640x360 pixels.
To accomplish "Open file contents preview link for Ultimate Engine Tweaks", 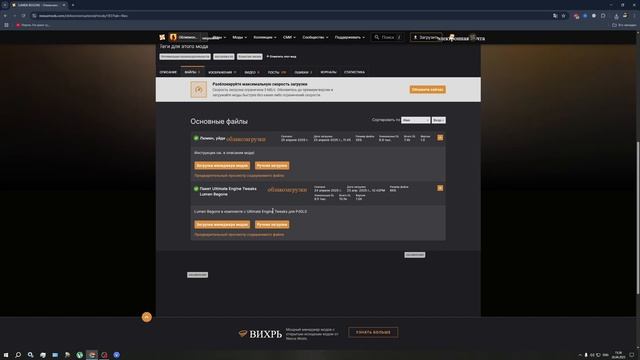I will (239, 234).
